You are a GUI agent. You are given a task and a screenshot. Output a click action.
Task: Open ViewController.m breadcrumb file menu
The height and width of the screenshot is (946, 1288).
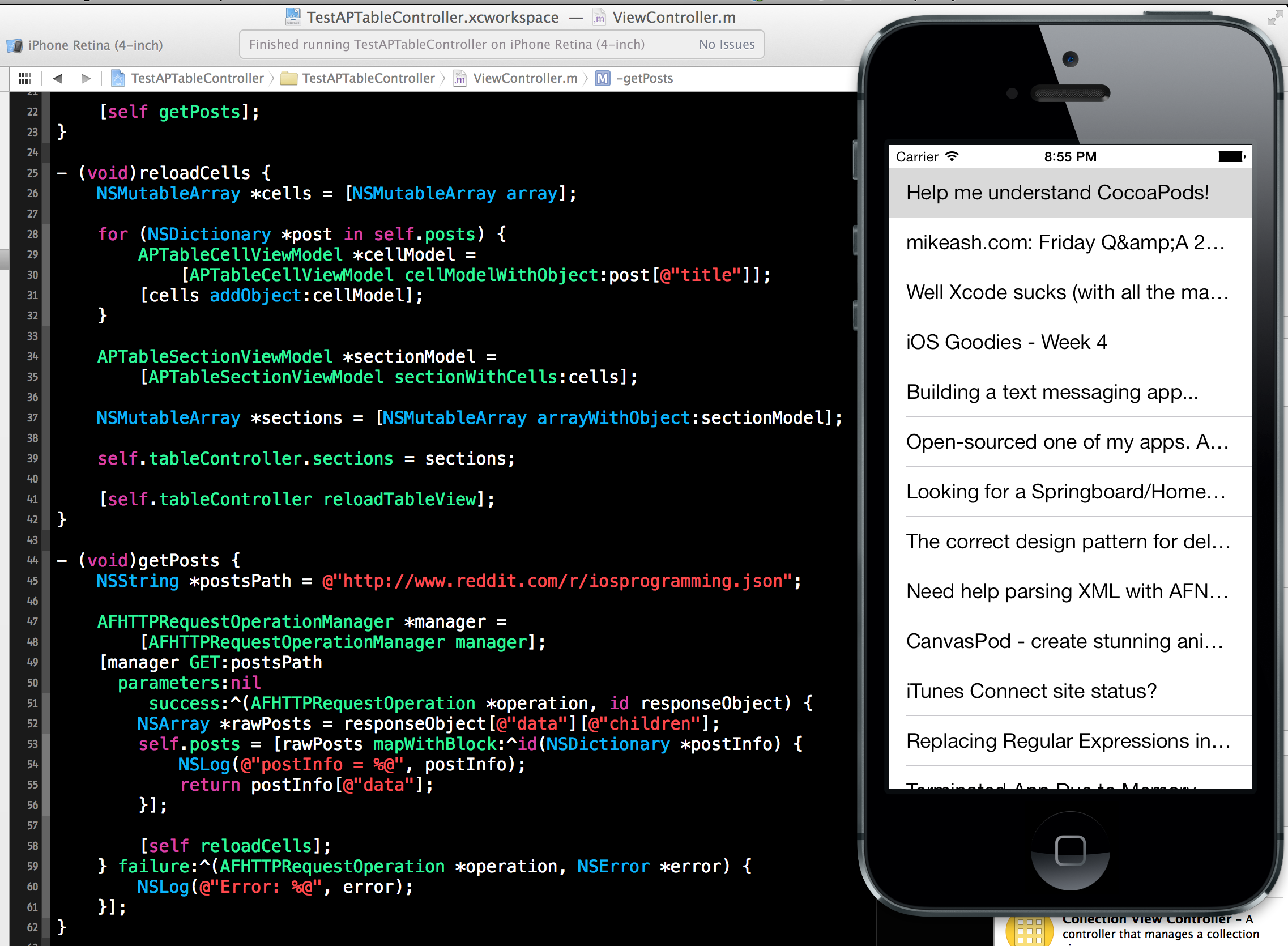click(524, 78)
